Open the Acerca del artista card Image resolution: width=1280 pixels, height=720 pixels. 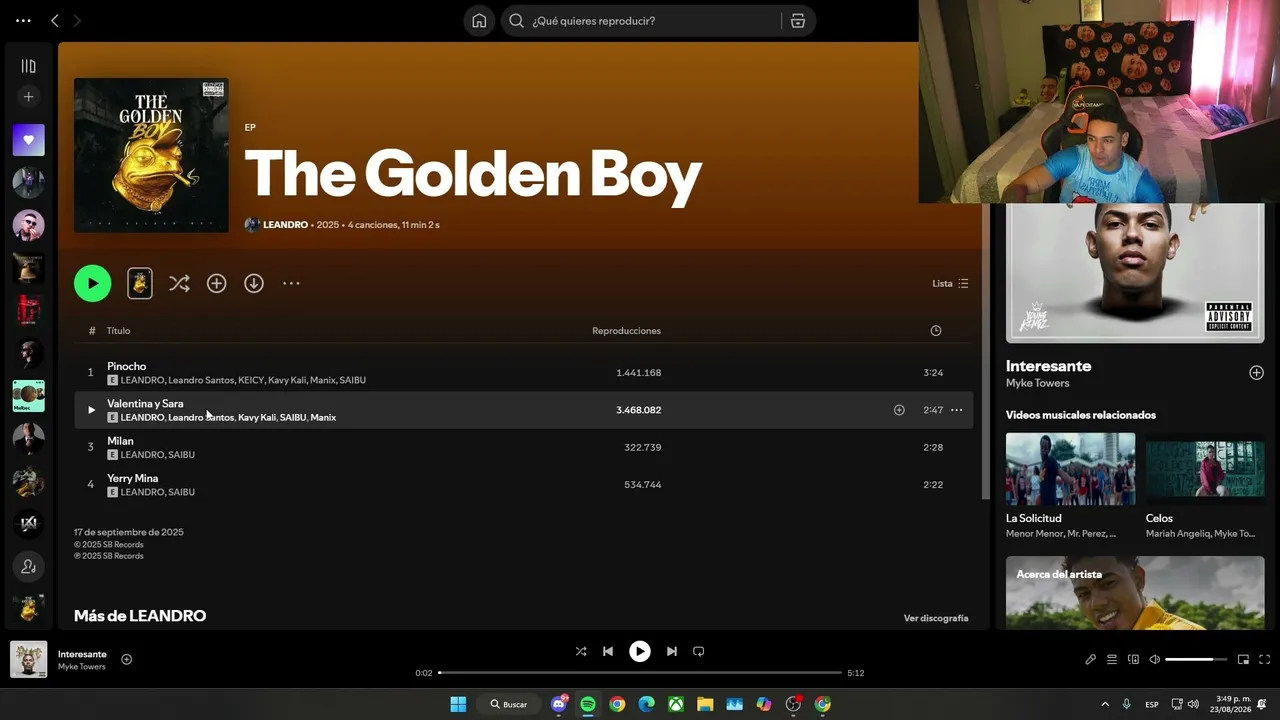pyautogui.click(x=1135, y=593)
